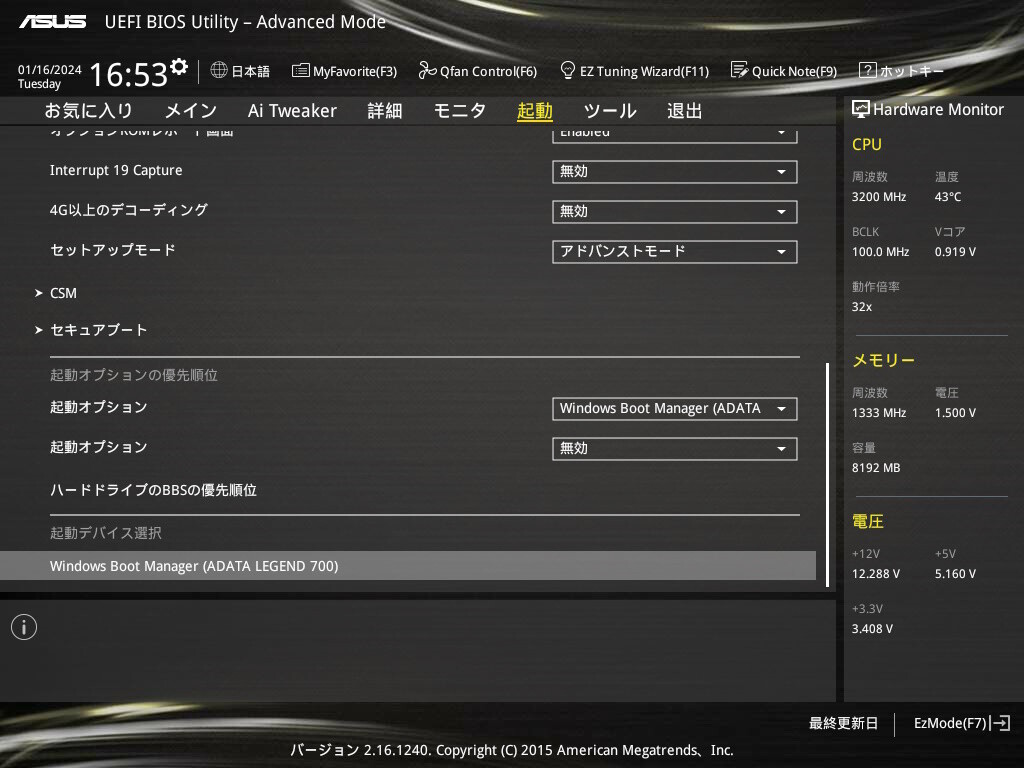Click the セットアップモード label

(x=113, y=250)
